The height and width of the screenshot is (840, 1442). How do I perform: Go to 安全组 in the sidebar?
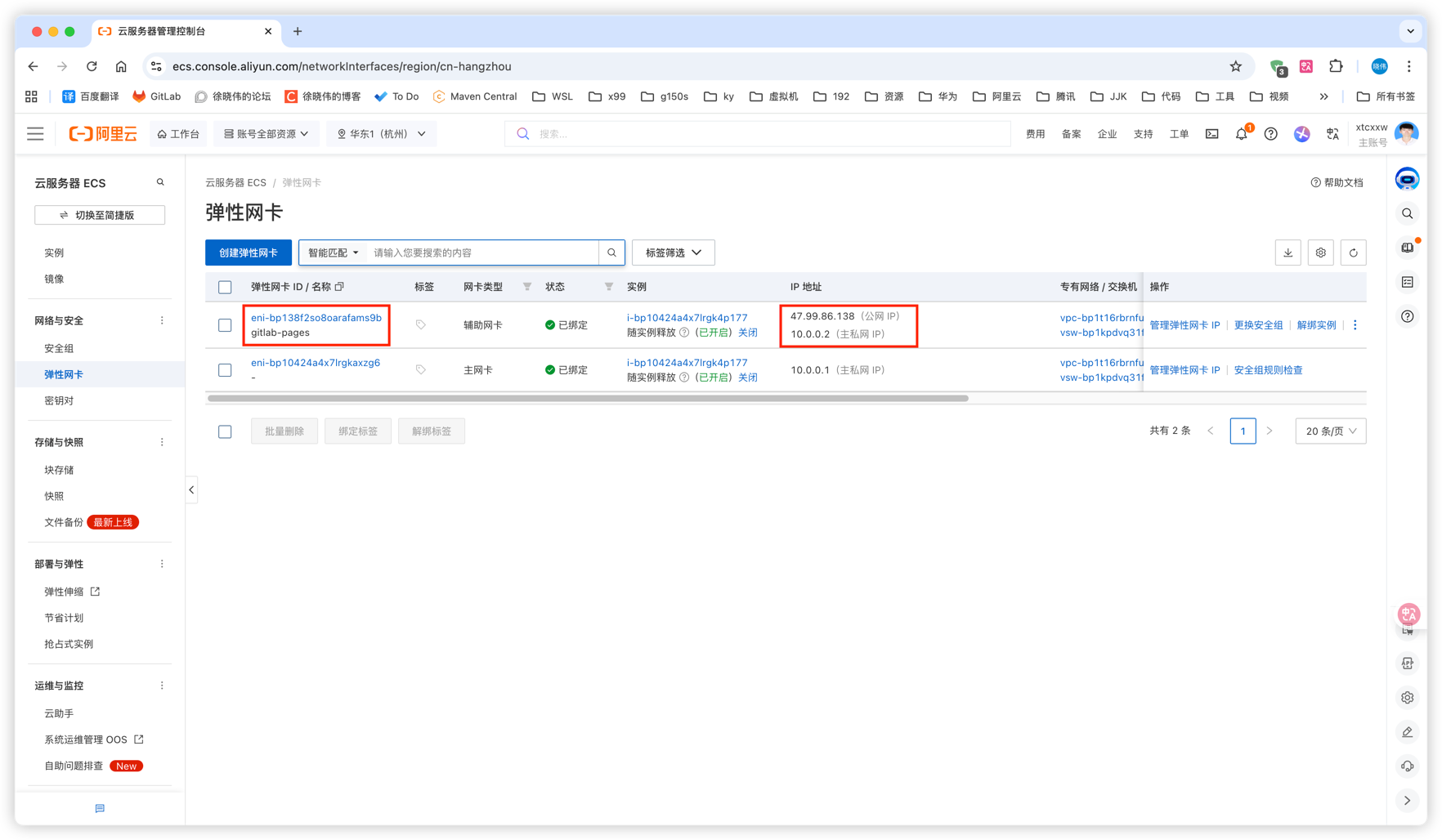(x=59, y=348)
